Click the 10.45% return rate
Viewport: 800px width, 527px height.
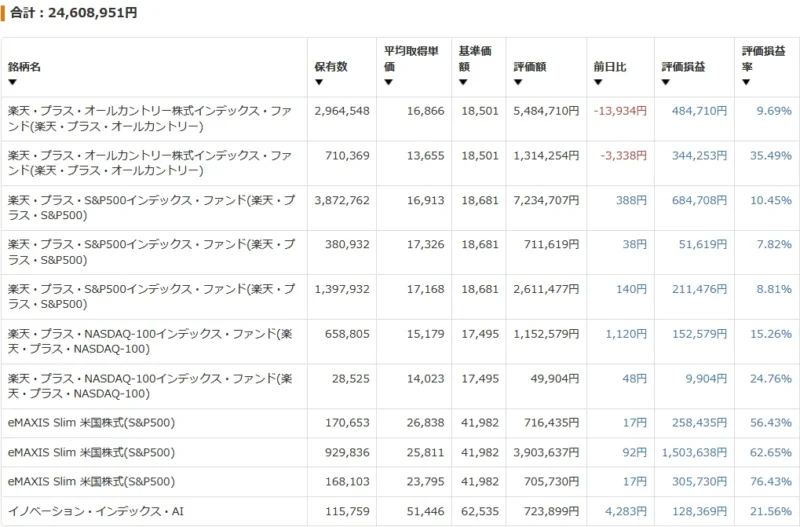(771, 200)
